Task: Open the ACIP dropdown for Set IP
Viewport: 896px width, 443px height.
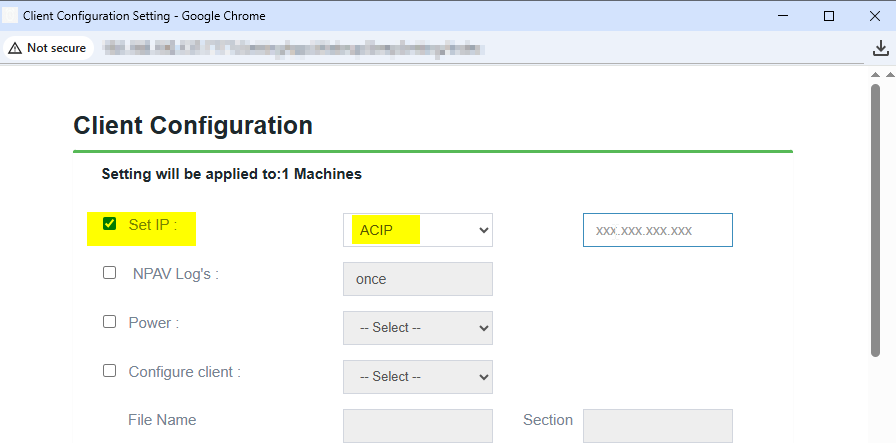Action: [x=418, y=230]
